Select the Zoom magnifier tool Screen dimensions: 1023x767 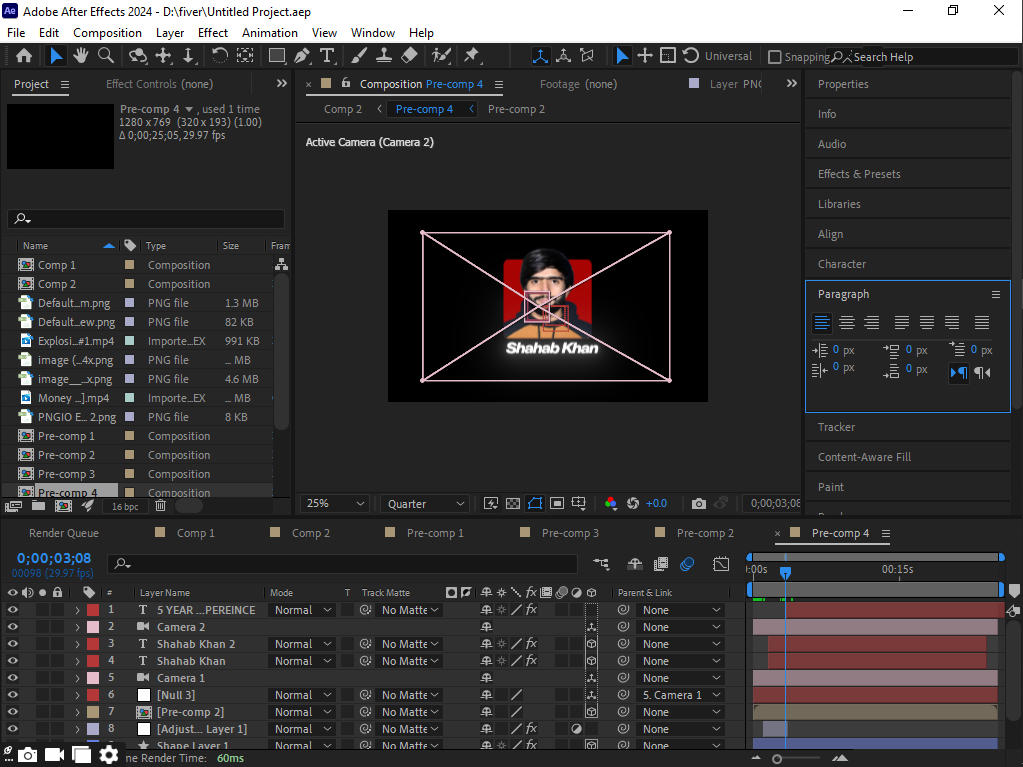tap(105, 56)
